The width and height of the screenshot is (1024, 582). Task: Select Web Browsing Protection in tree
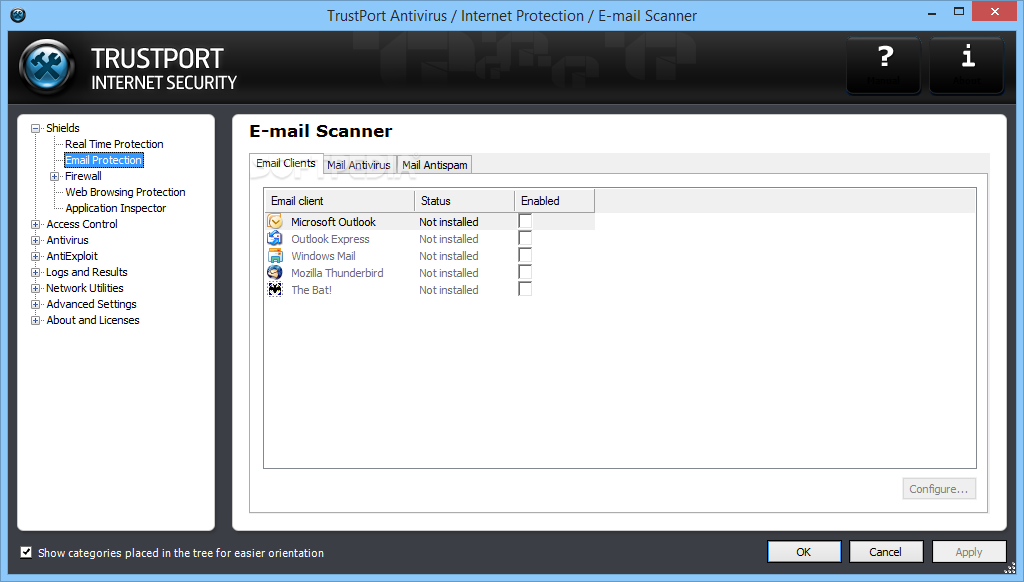(x=125, y=192)
